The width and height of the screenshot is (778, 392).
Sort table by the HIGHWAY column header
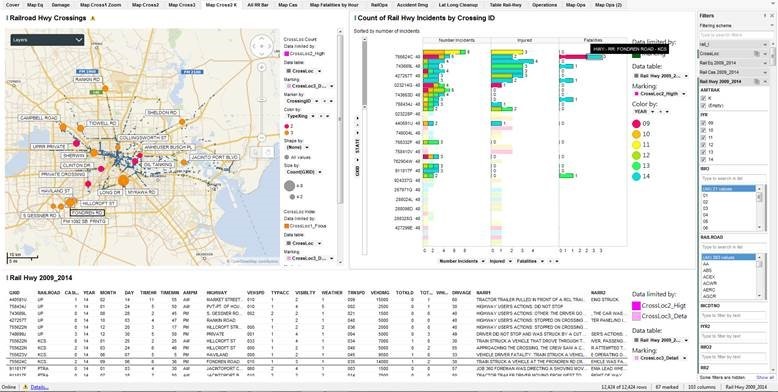(x=217, y=293)
